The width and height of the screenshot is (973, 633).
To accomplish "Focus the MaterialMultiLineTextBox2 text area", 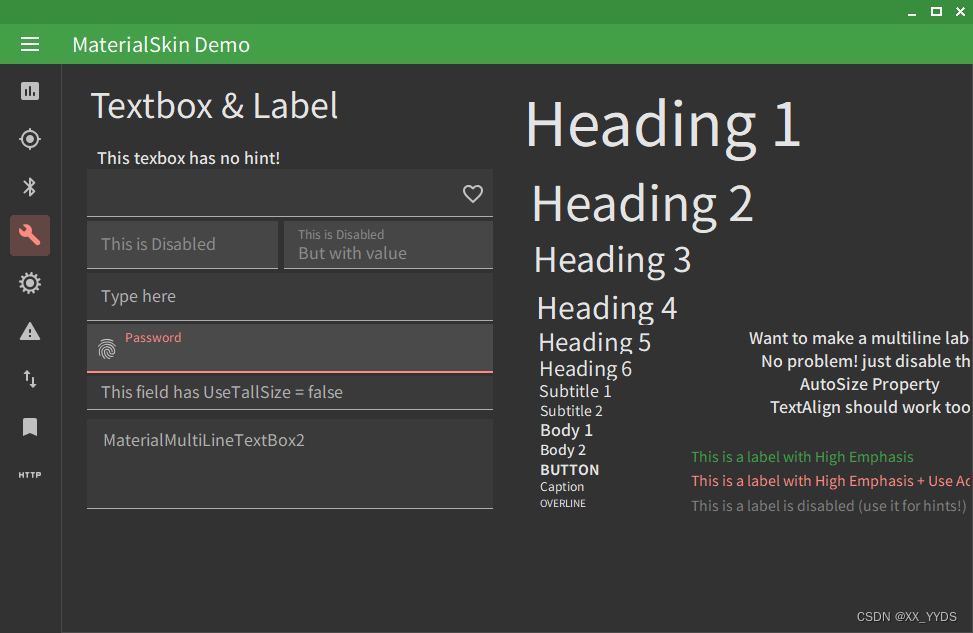I will click(x=290, y=464).
